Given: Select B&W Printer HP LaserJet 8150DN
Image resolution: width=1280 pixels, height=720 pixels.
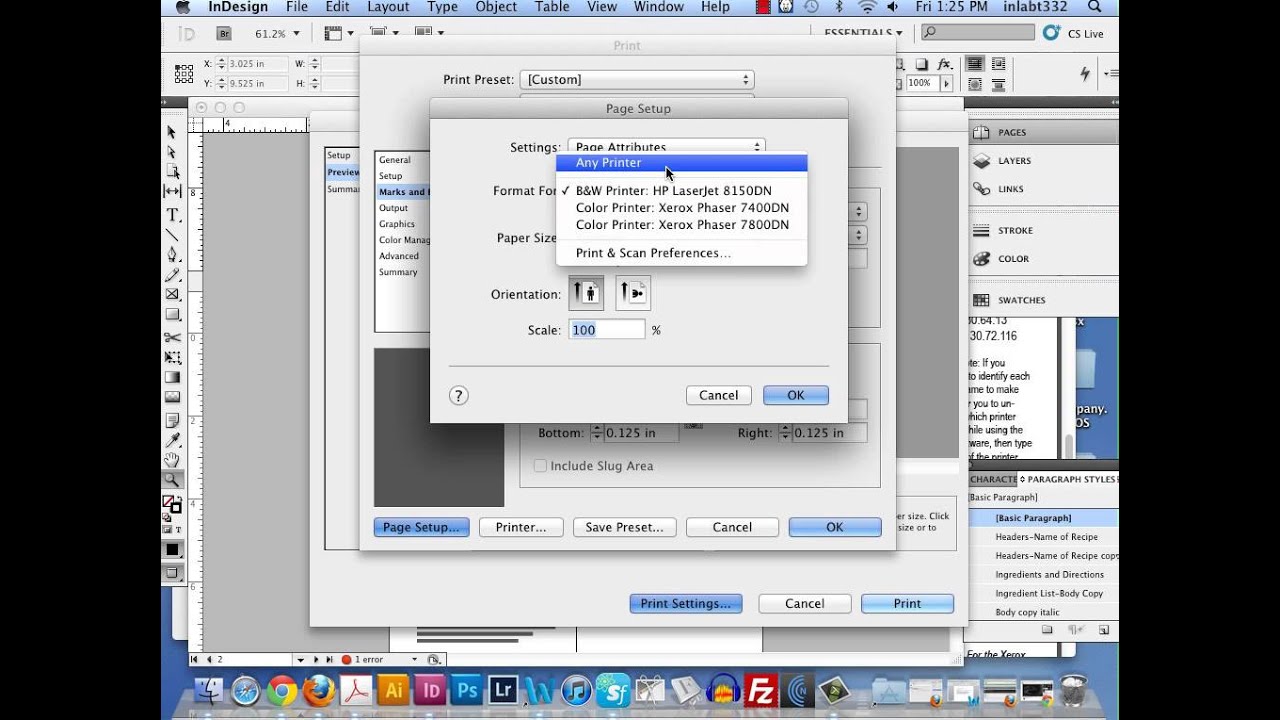Looking at the screenshot, I should click(681, 190).
